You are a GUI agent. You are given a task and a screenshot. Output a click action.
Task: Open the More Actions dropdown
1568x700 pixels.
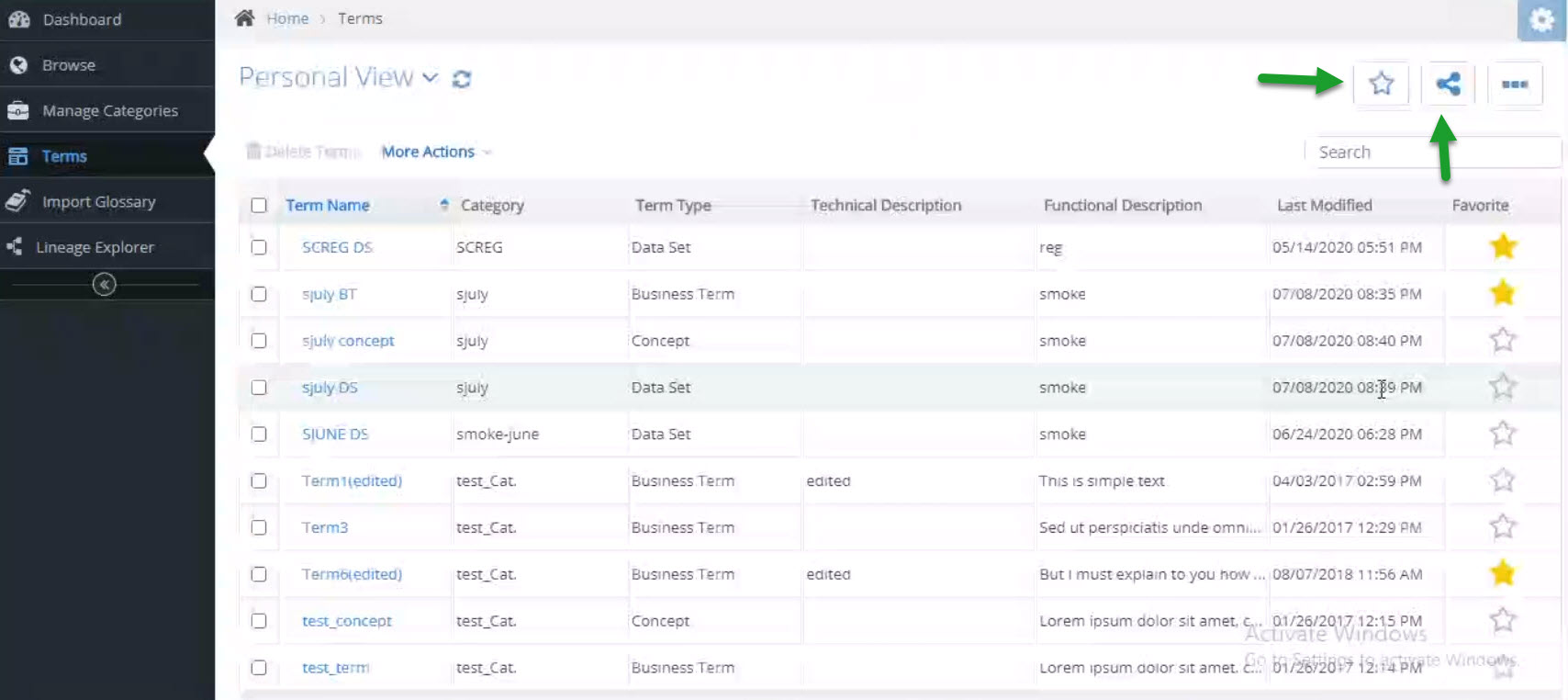point(437,152)
